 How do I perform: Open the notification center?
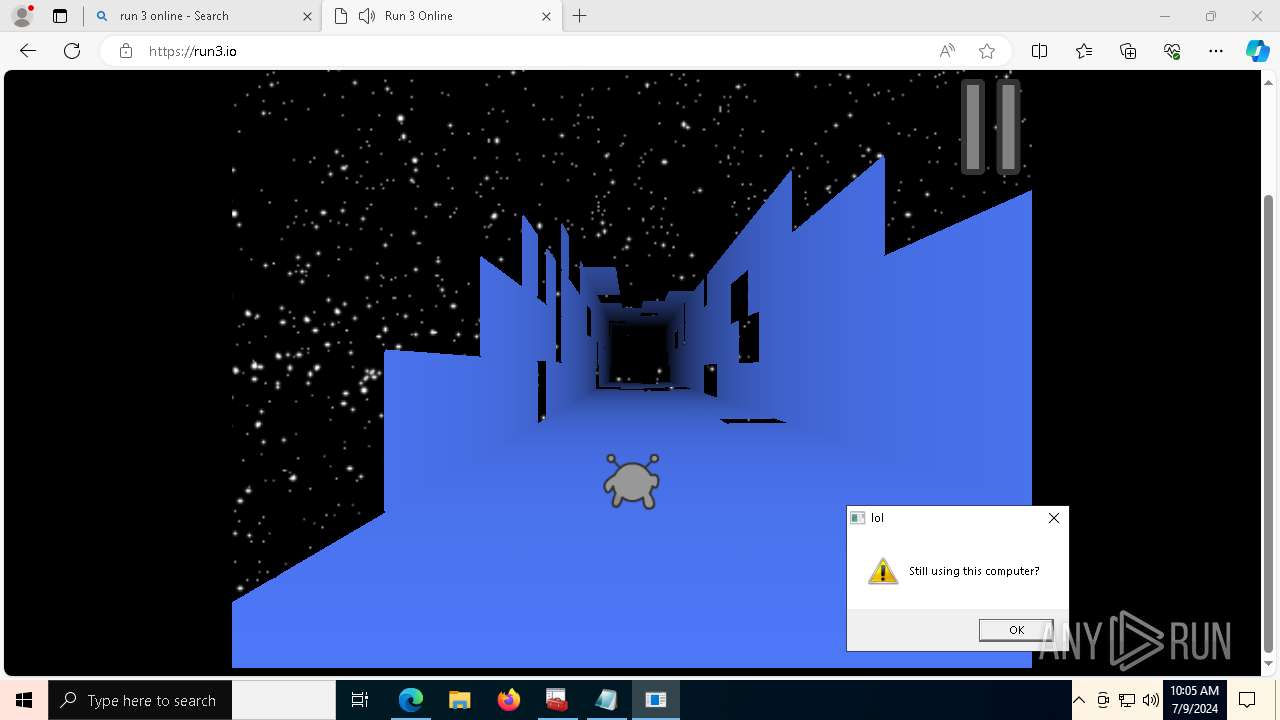point(1248,700)
